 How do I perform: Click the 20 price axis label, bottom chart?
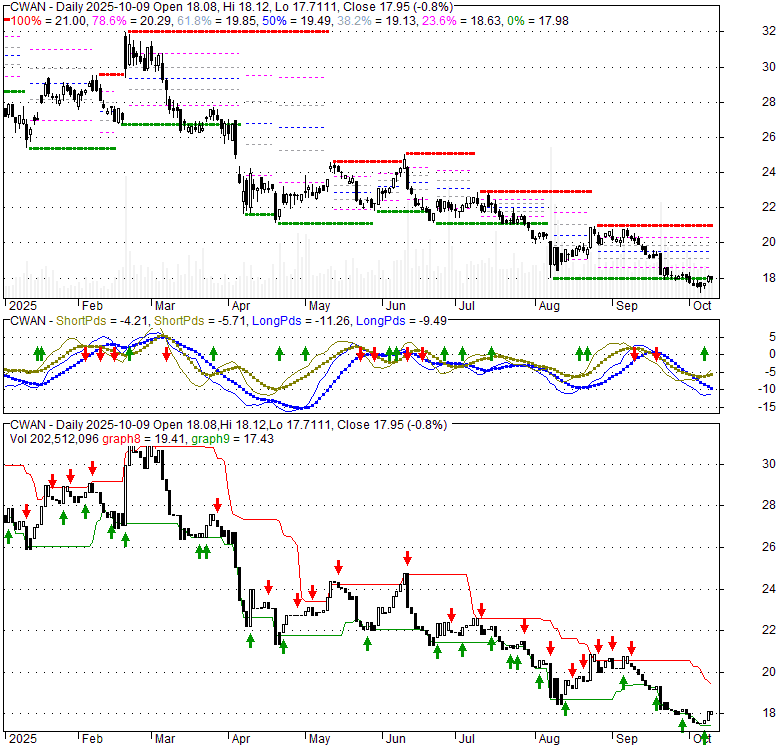[x=769, y=671]
